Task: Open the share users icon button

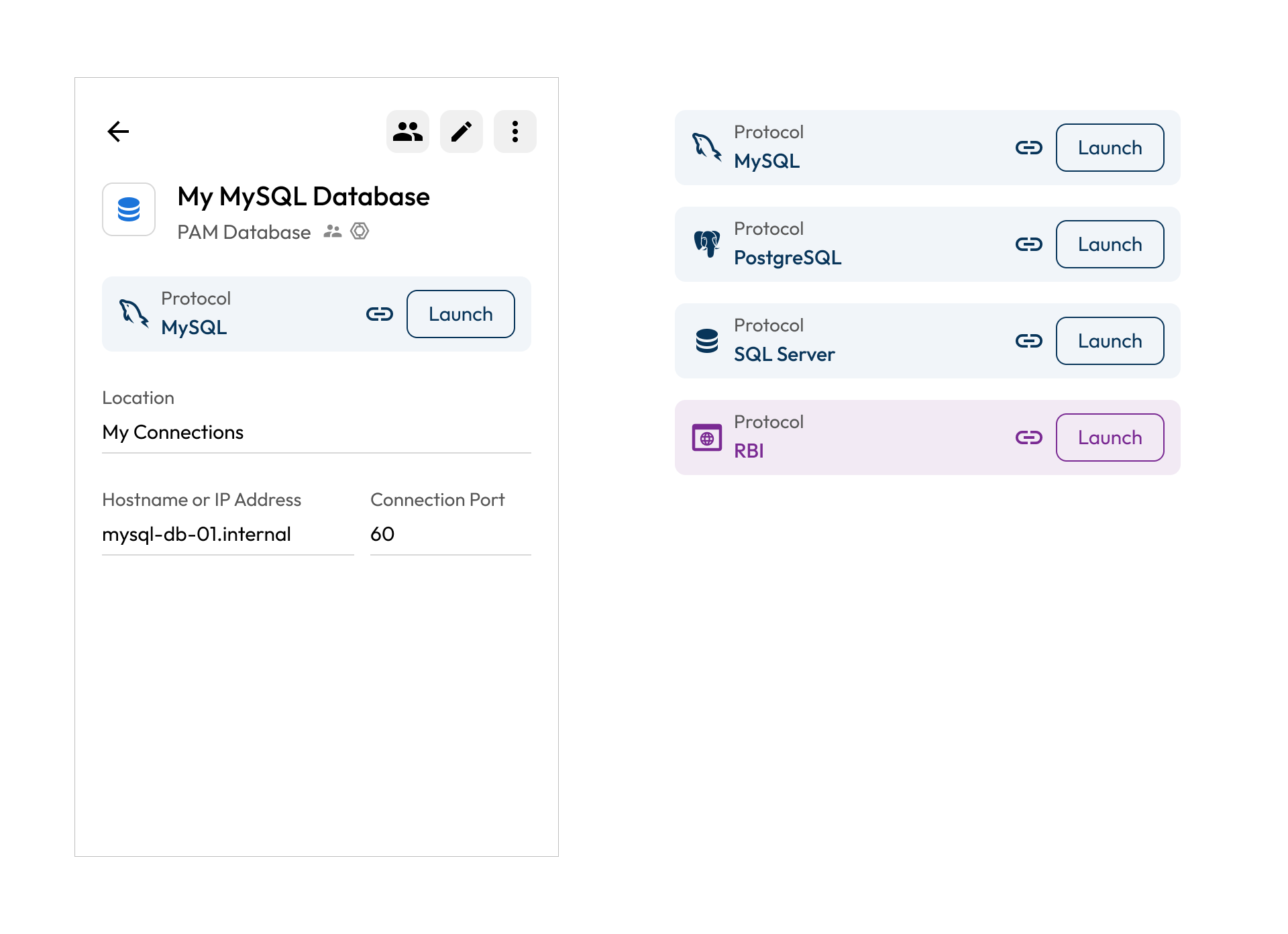Action: (x=408, y=132)
